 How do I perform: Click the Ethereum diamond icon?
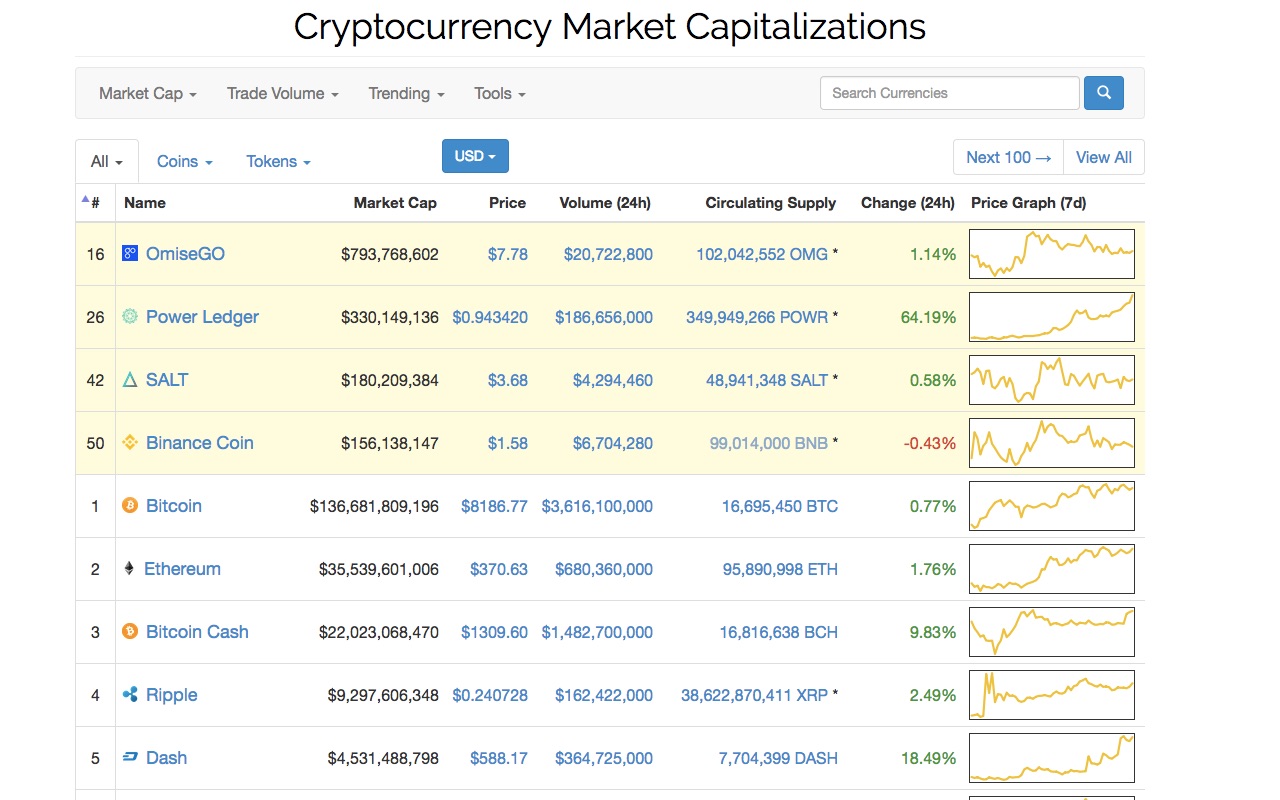click(x=129, y=568)
